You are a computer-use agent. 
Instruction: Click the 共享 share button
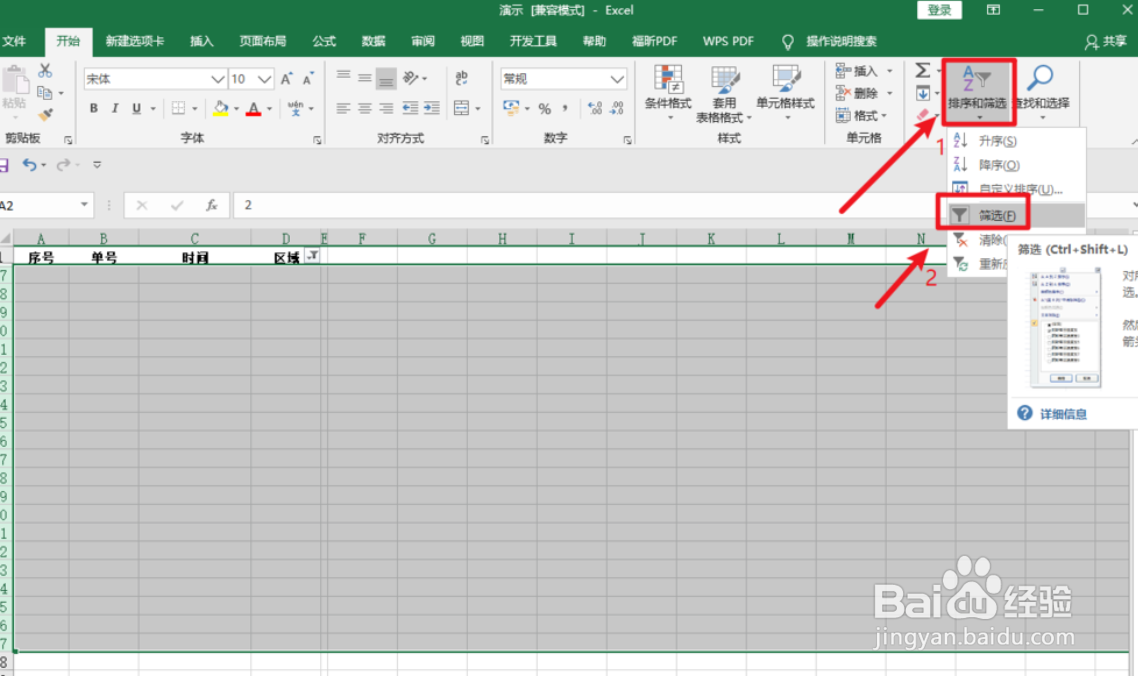click(x=1105, y=41)
